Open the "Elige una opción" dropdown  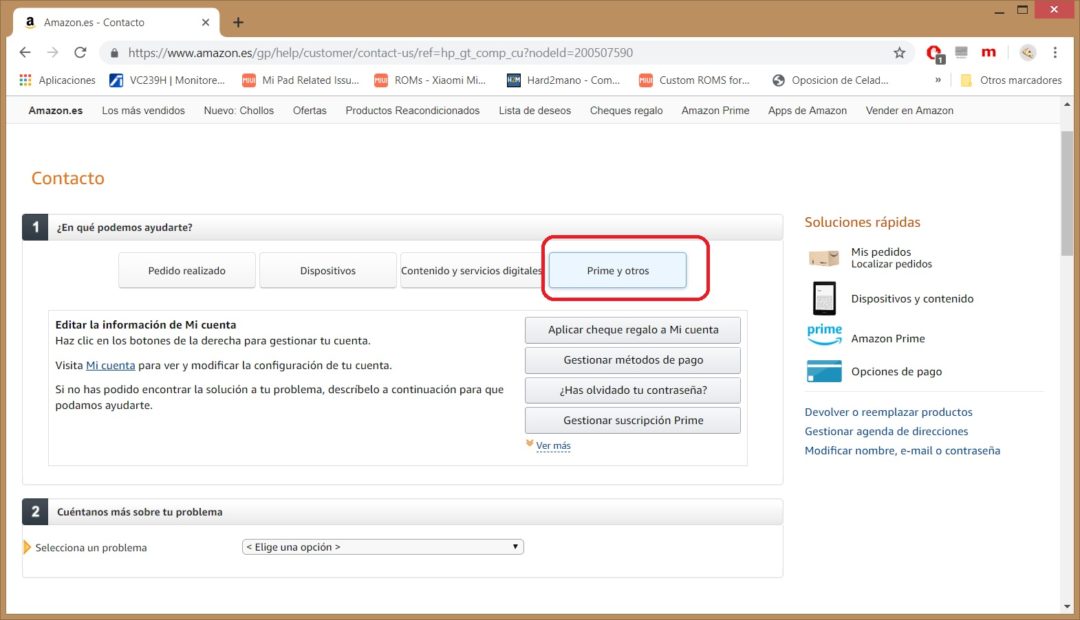click(x=383, y=546)
